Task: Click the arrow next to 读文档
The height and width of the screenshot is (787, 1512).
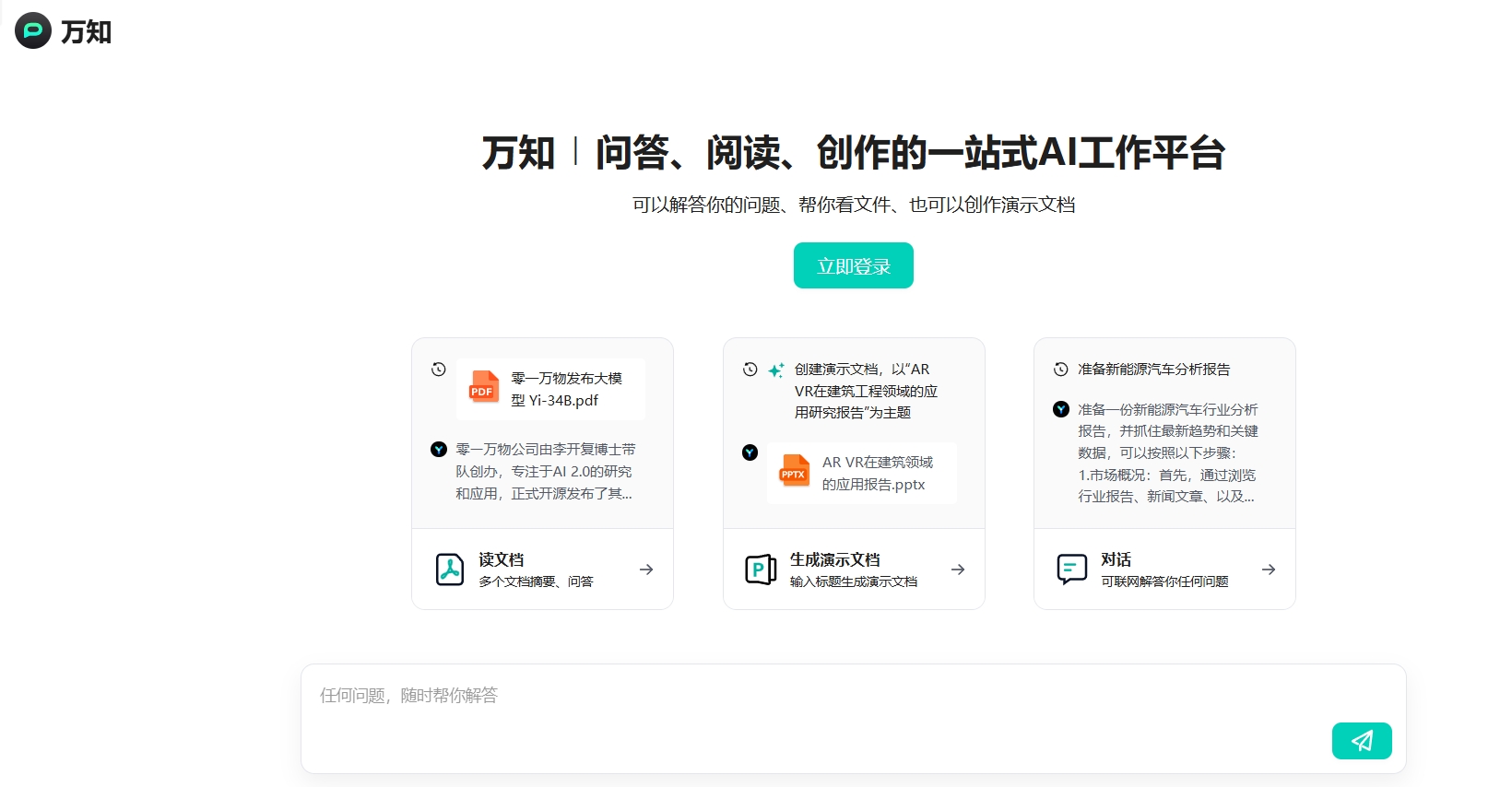Action: pyautogui.click(x=646, y=570)
